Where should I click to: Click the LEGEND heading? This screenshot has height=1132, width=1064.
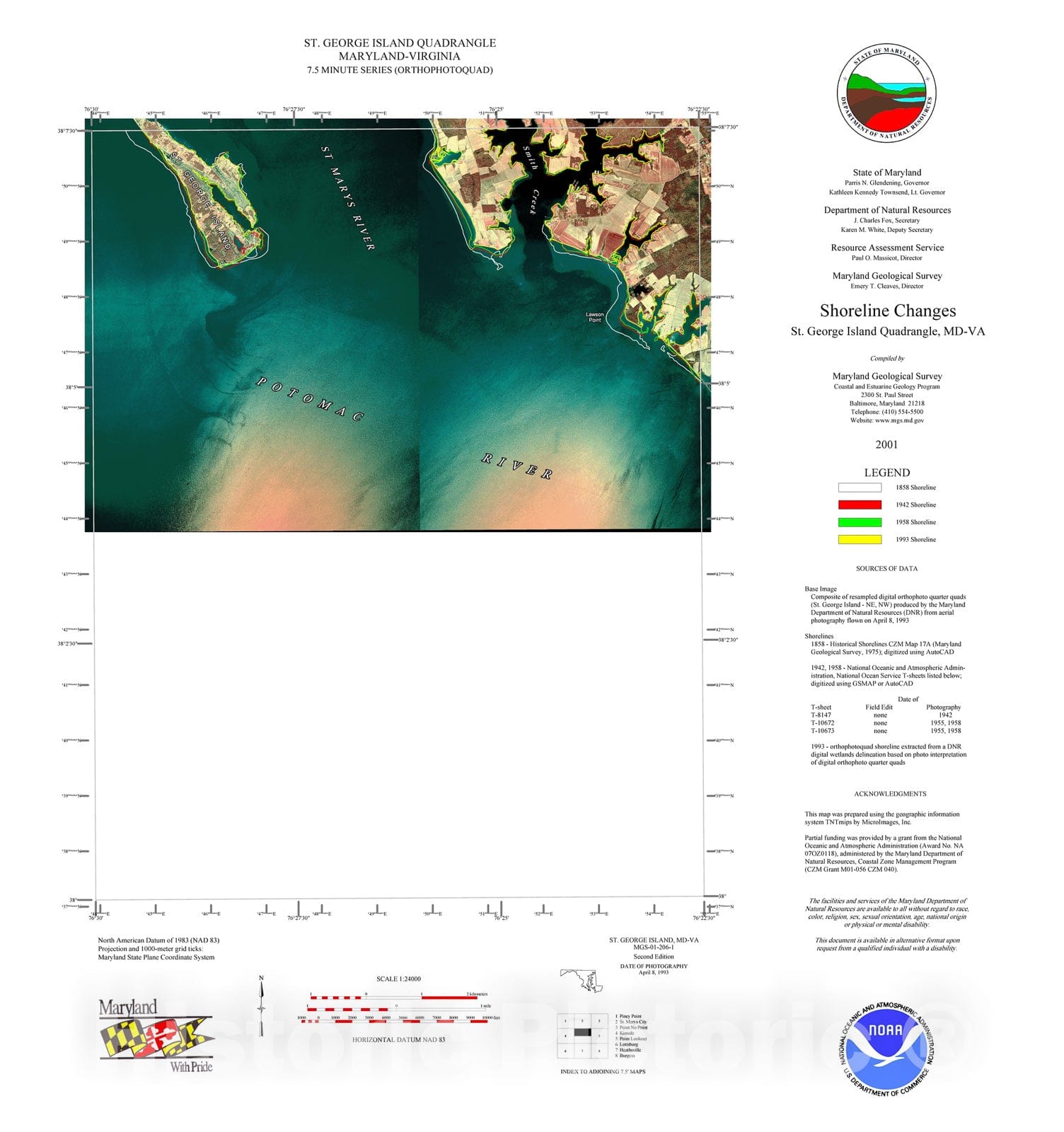(x=886, y=473)
